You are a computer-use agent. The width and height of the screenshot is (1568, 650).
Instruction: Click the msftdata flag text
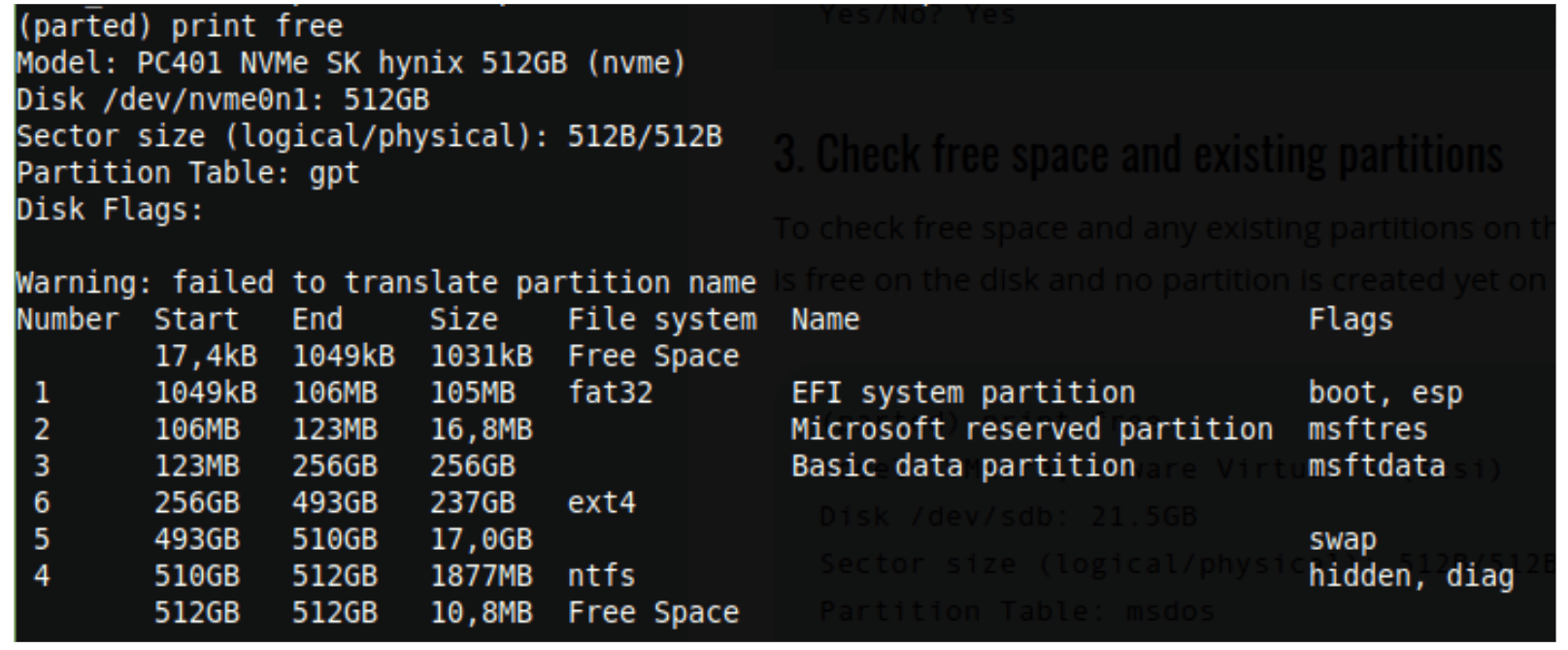tap(1376, 466)
